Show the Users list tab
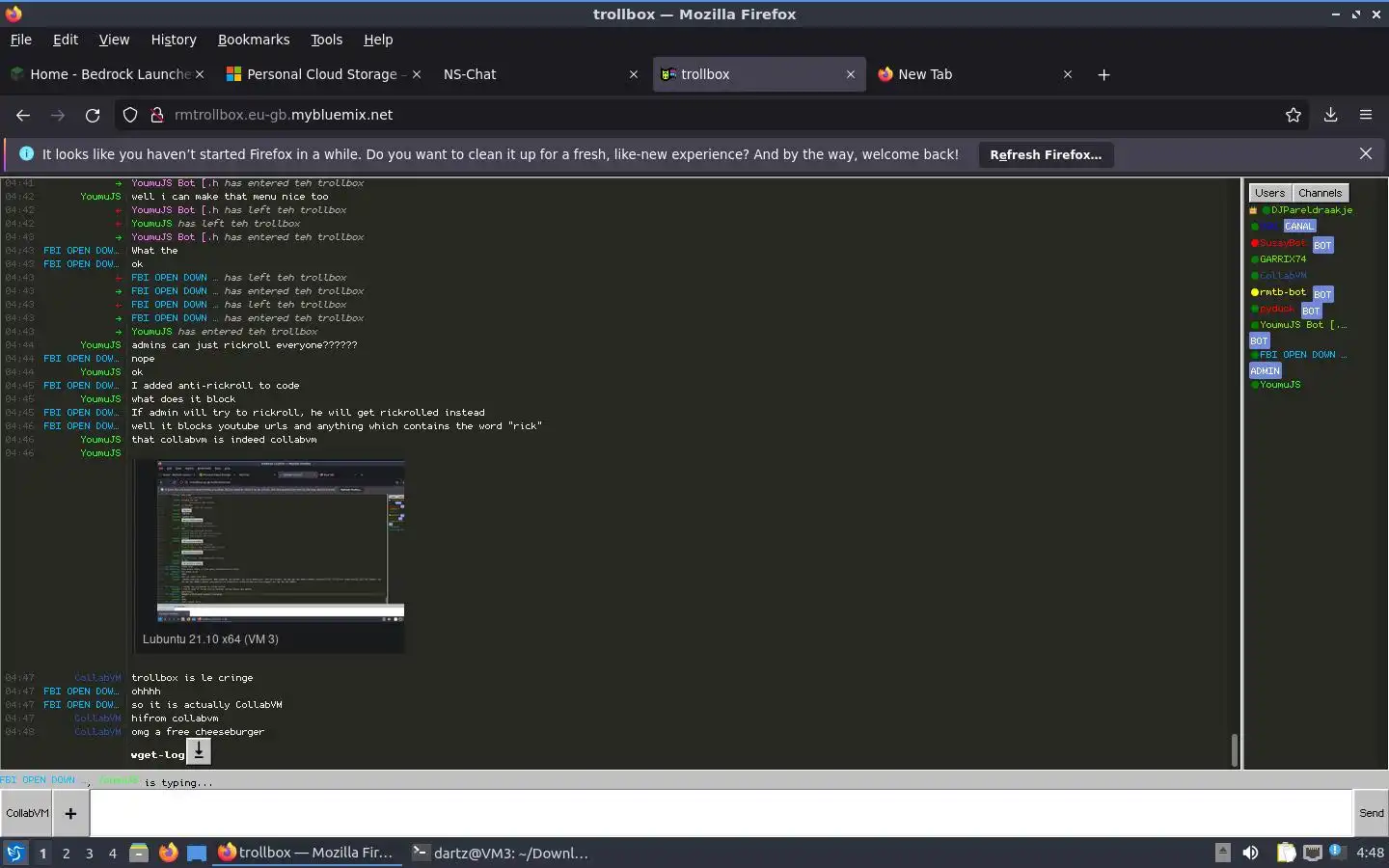Viewport: 1389px width, 868px height. (1270, 193)
